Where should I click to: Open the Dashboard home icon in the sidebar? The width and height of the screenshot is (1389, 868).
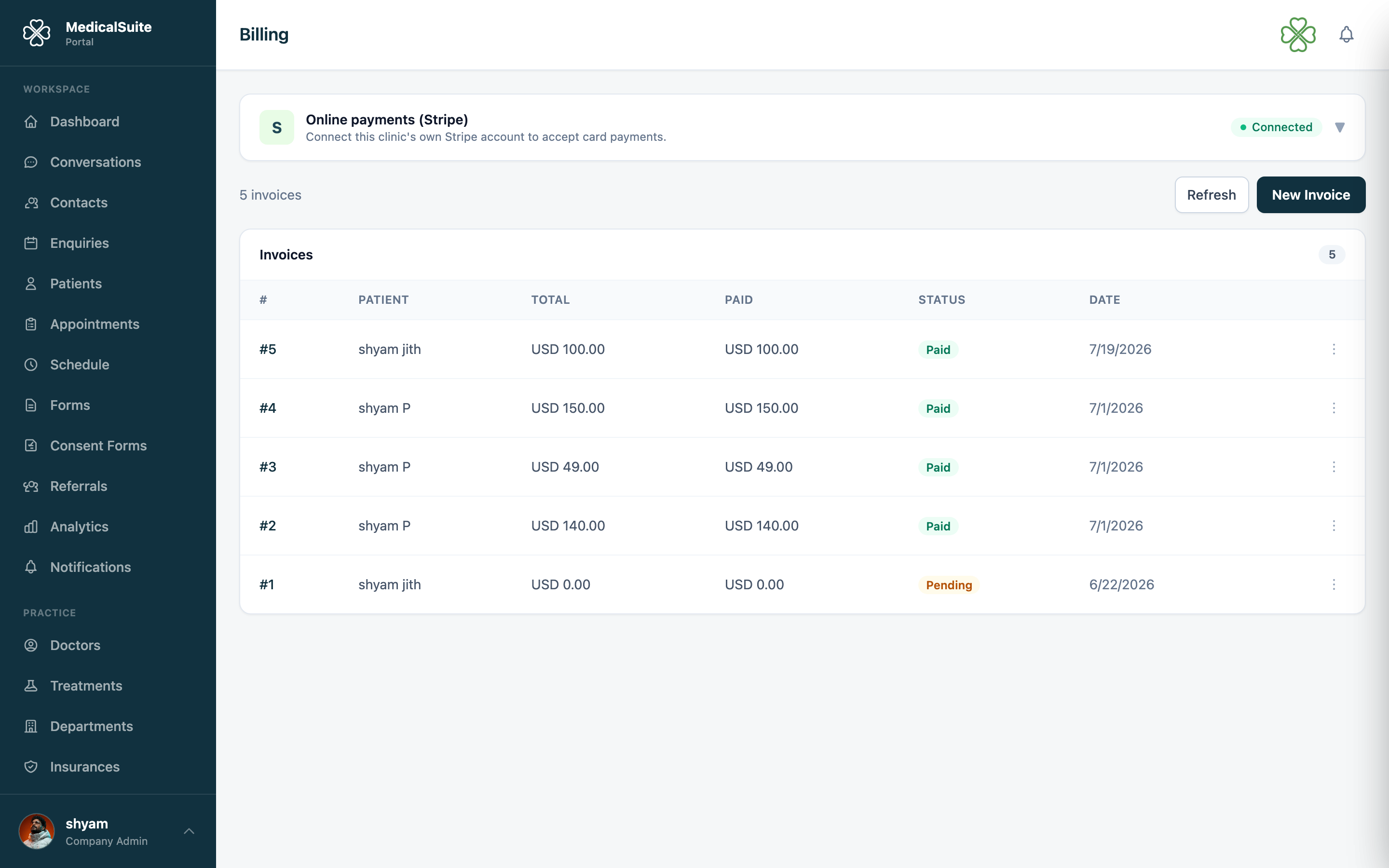click(31, 122)
